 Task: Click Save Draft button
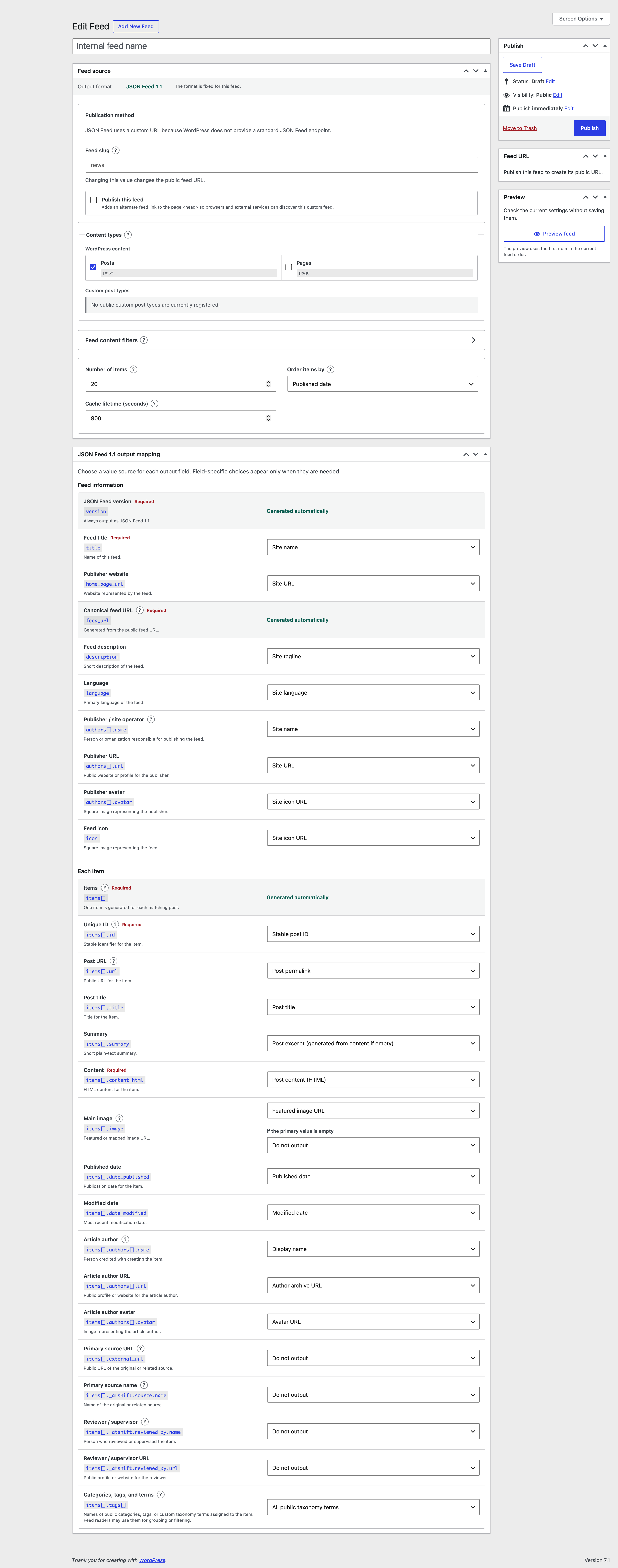(x=522, y=65)
